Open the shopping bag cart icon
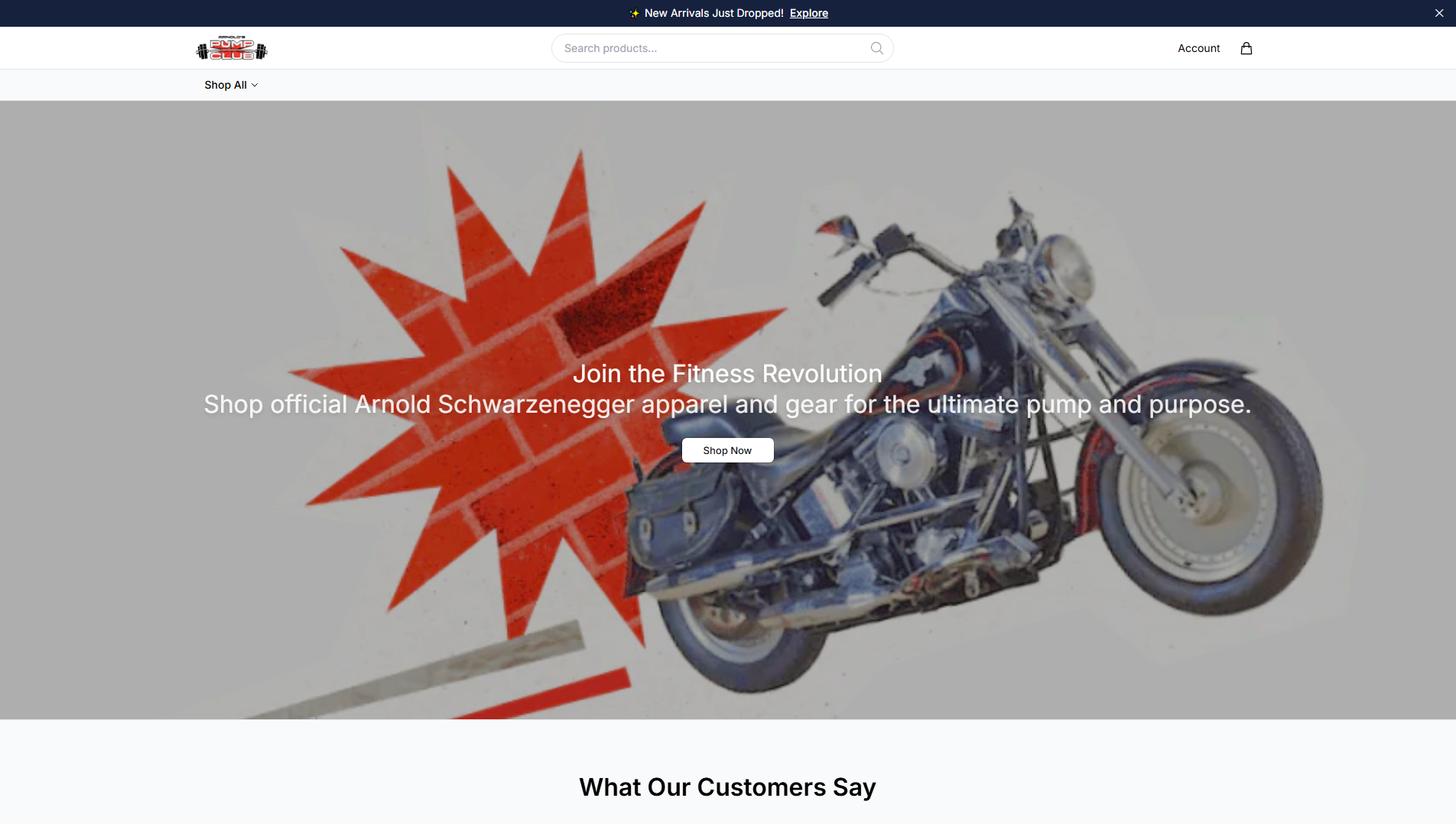The height and width of the screenshot is (824, 1456). click(1246, 48)
